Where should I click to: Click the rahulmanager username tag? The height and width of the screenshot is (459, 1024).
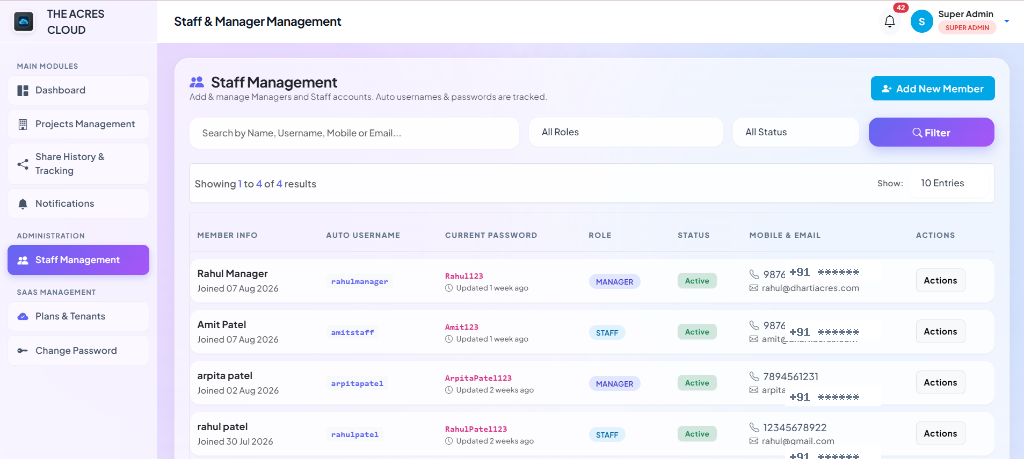tap(359, 281)
